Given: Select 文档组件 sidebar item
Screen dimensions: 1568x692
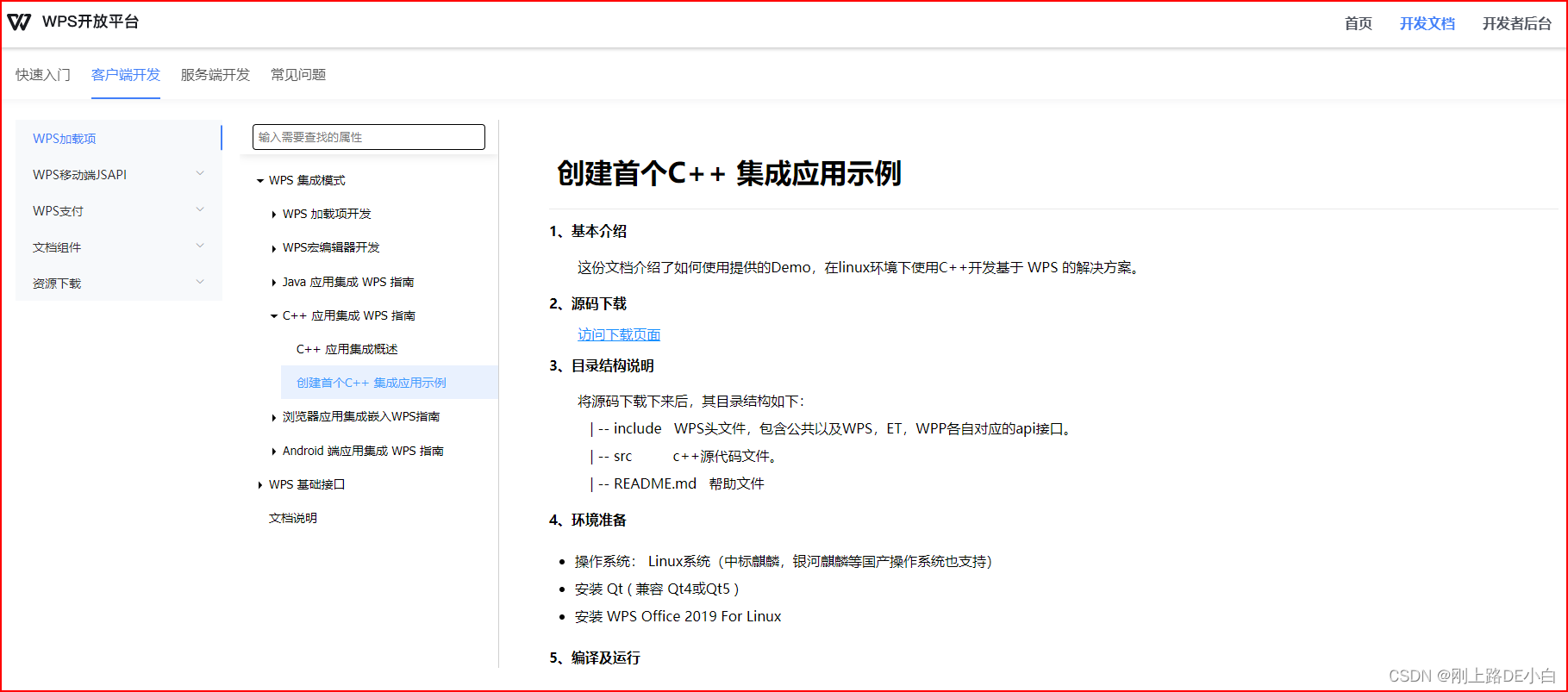Looking at the screenshot, I should (x=57, y=247).
